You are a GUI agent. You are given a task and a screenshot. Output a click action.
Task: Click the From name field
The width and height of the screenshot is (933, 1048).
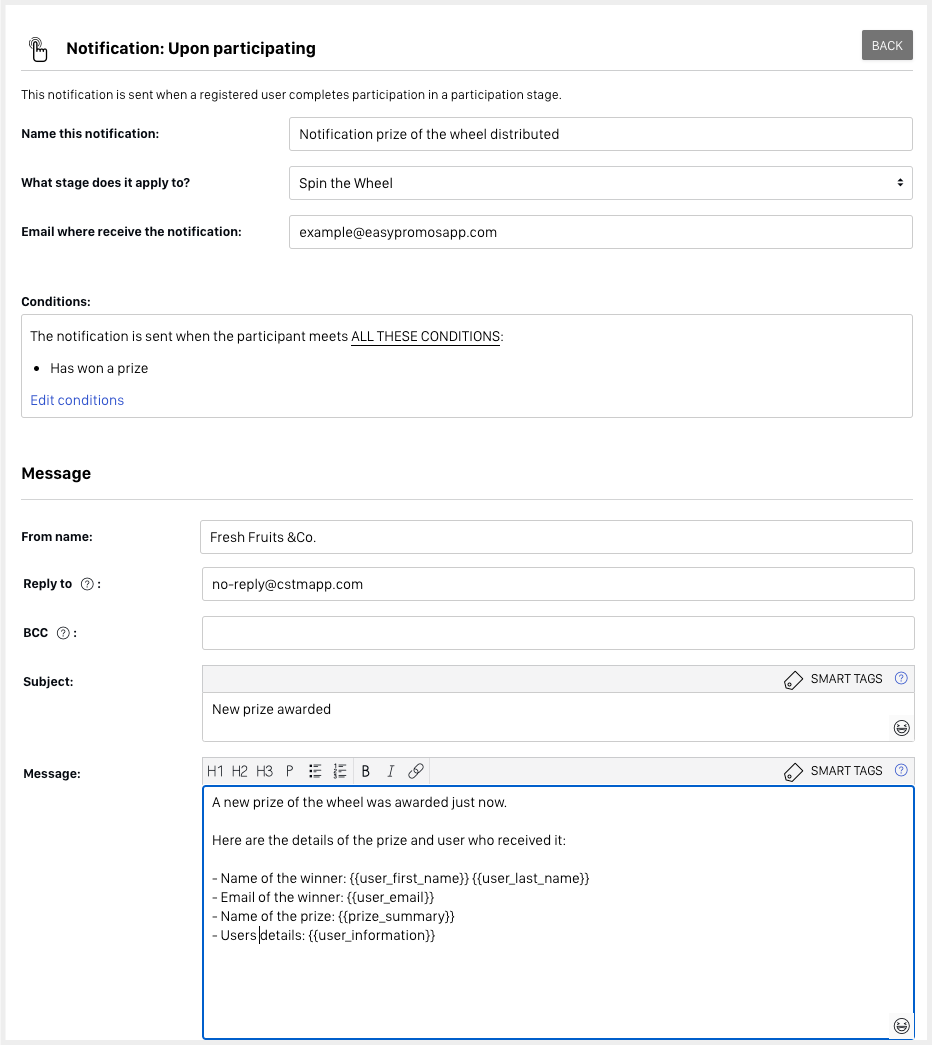coord(556,537)
